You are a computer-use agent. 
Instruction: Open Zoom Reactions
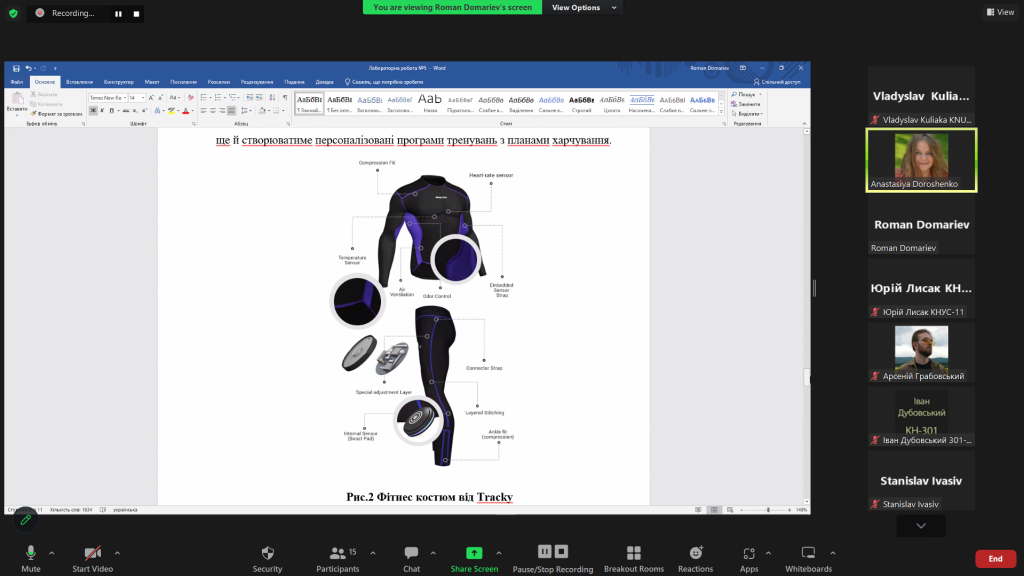coord(696,559)
